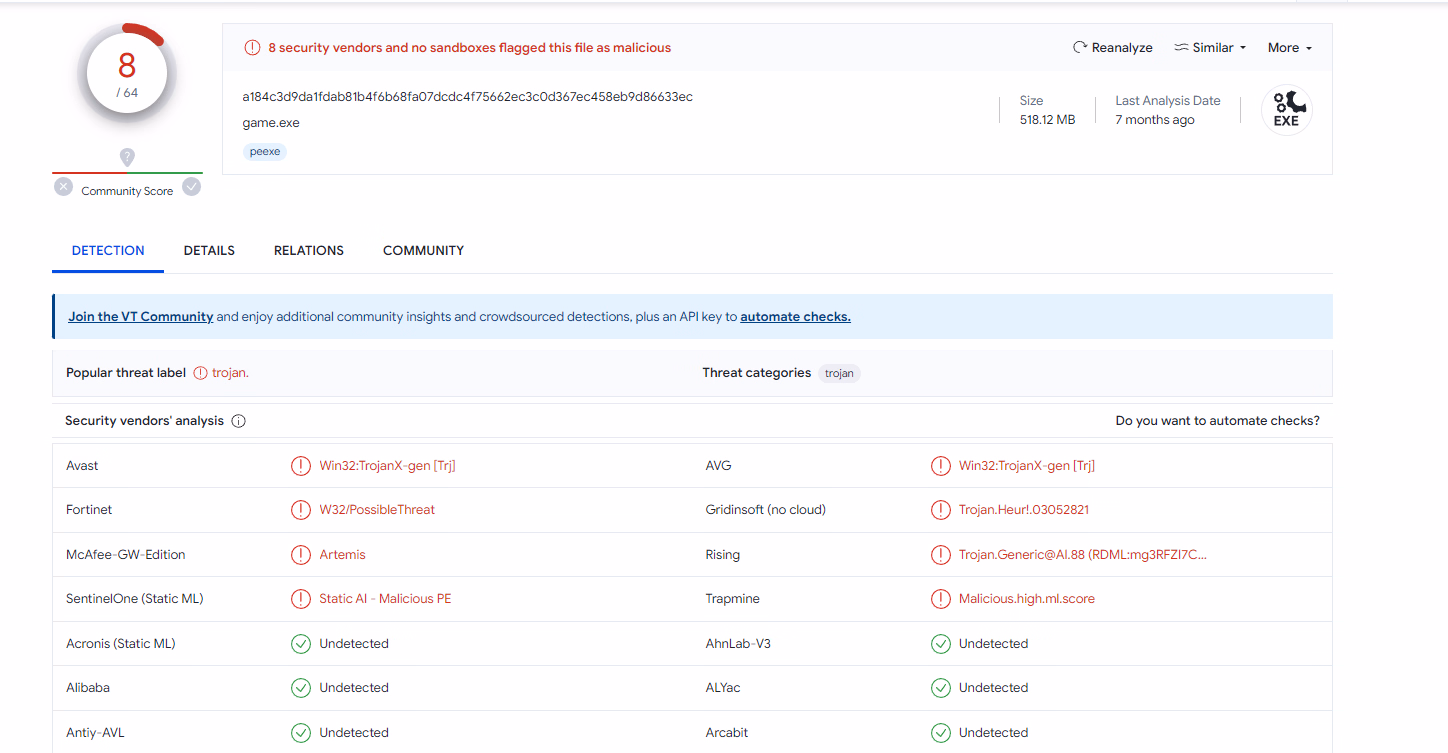This screenshot has height=753, width=1448.
Task: Click the Trojan.Heur!.03052821 result
Action: (1024, 510)
